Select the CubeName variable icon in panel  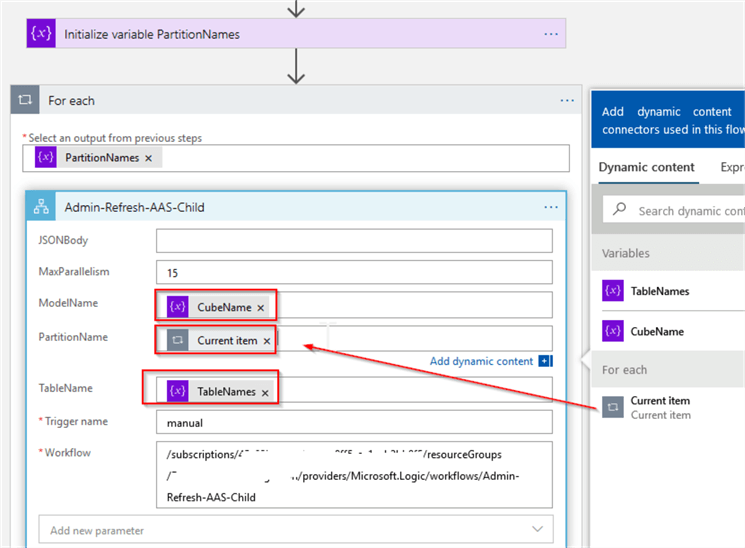pos(613,331)
